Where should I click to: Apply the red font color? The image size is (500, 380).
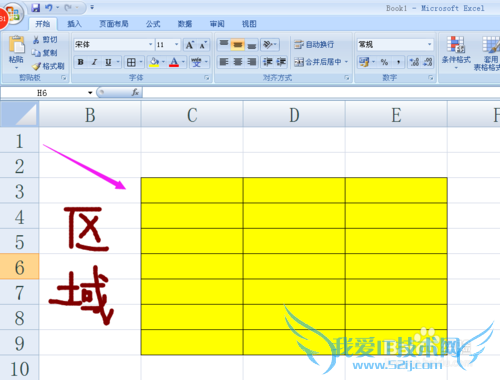174,62
